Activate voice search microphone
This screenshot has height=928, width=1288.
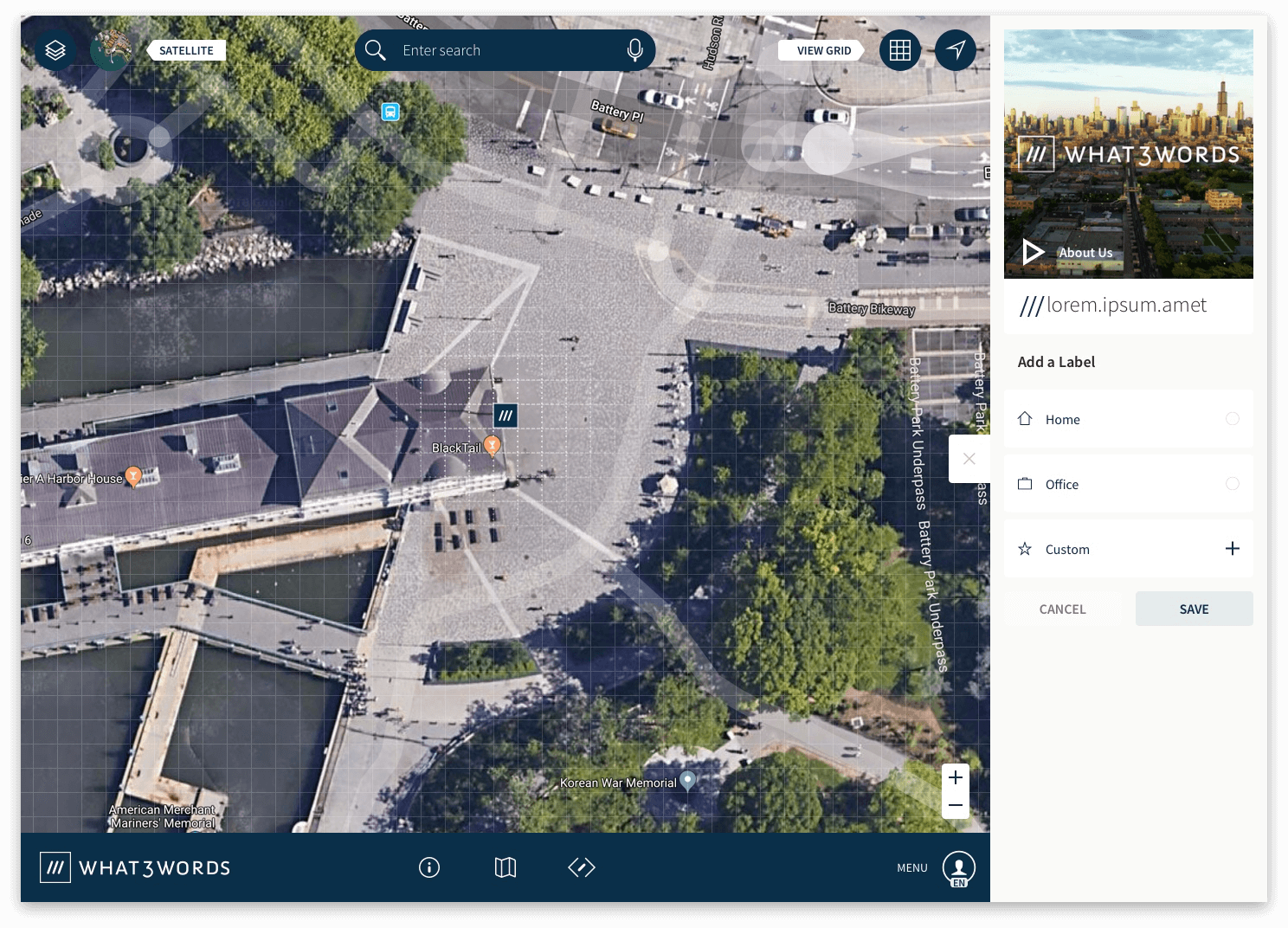coord(635,50)
